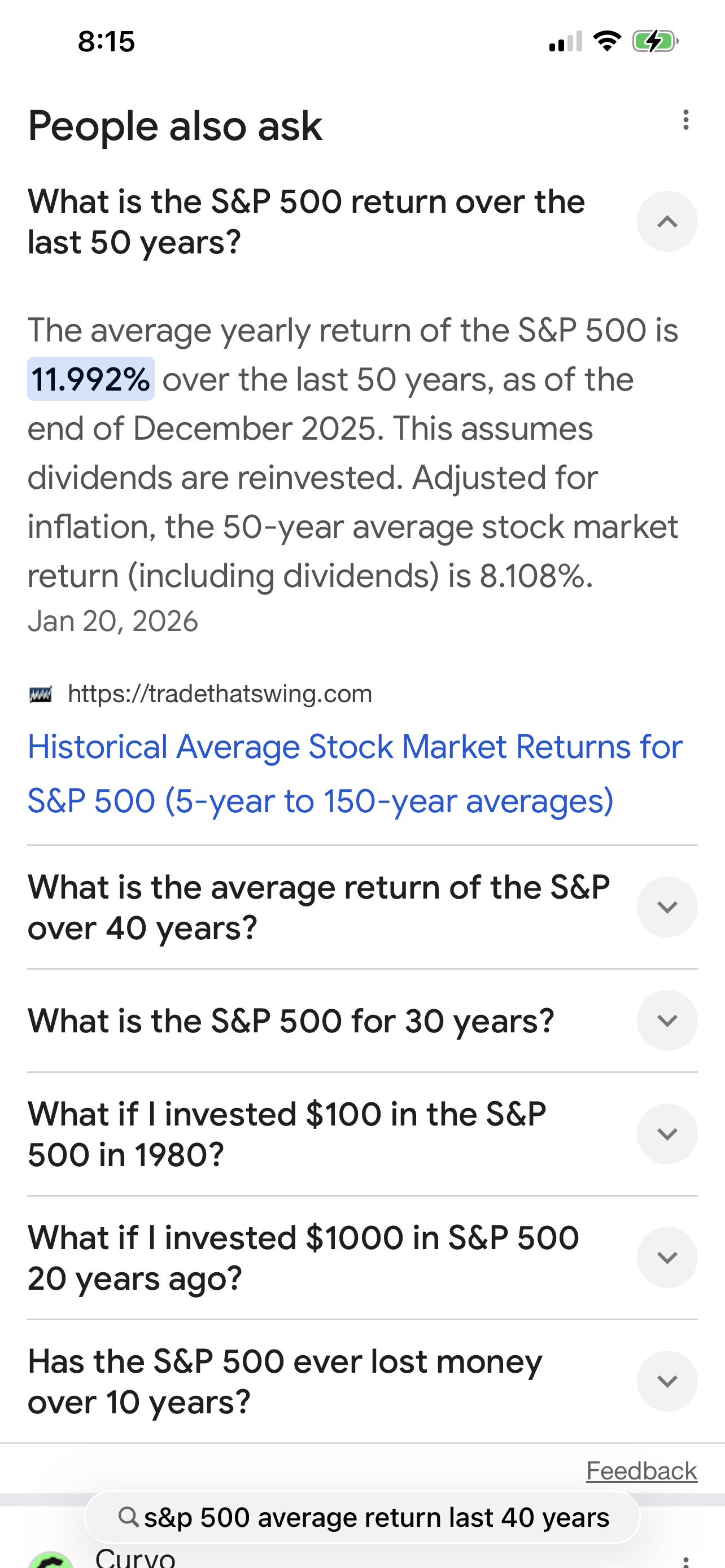Screen dimensions: 725x1568
Task: Expand the '$1000 in S&P 500' question chevron
Action: pyautogui.click(x=667, y=1258)
